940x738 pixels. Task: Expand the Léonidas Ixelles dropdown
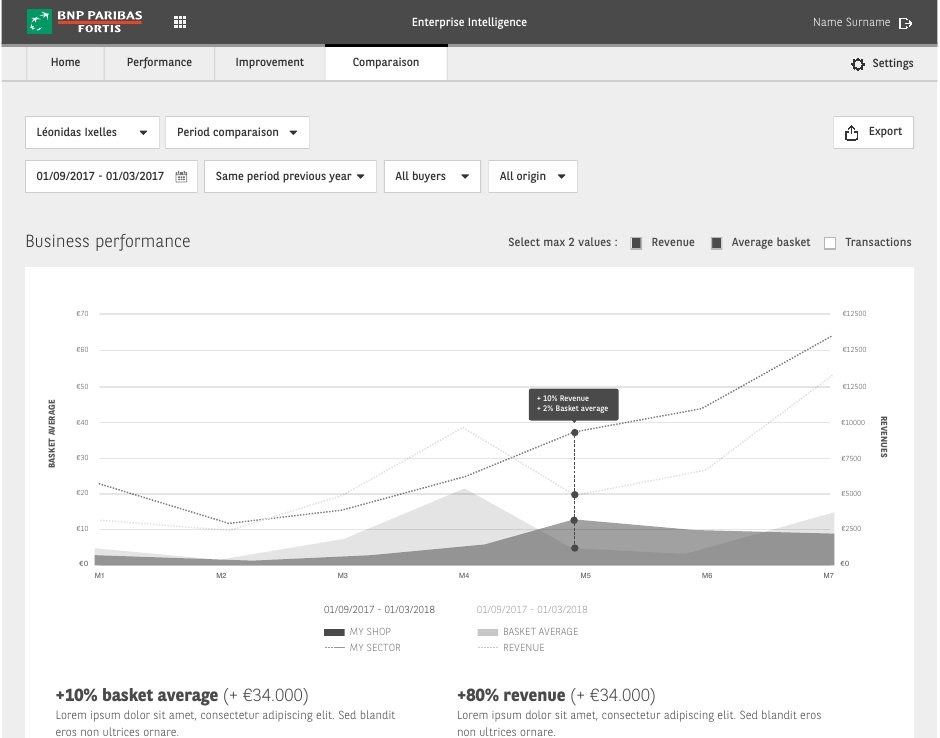(x=92, y=132)
